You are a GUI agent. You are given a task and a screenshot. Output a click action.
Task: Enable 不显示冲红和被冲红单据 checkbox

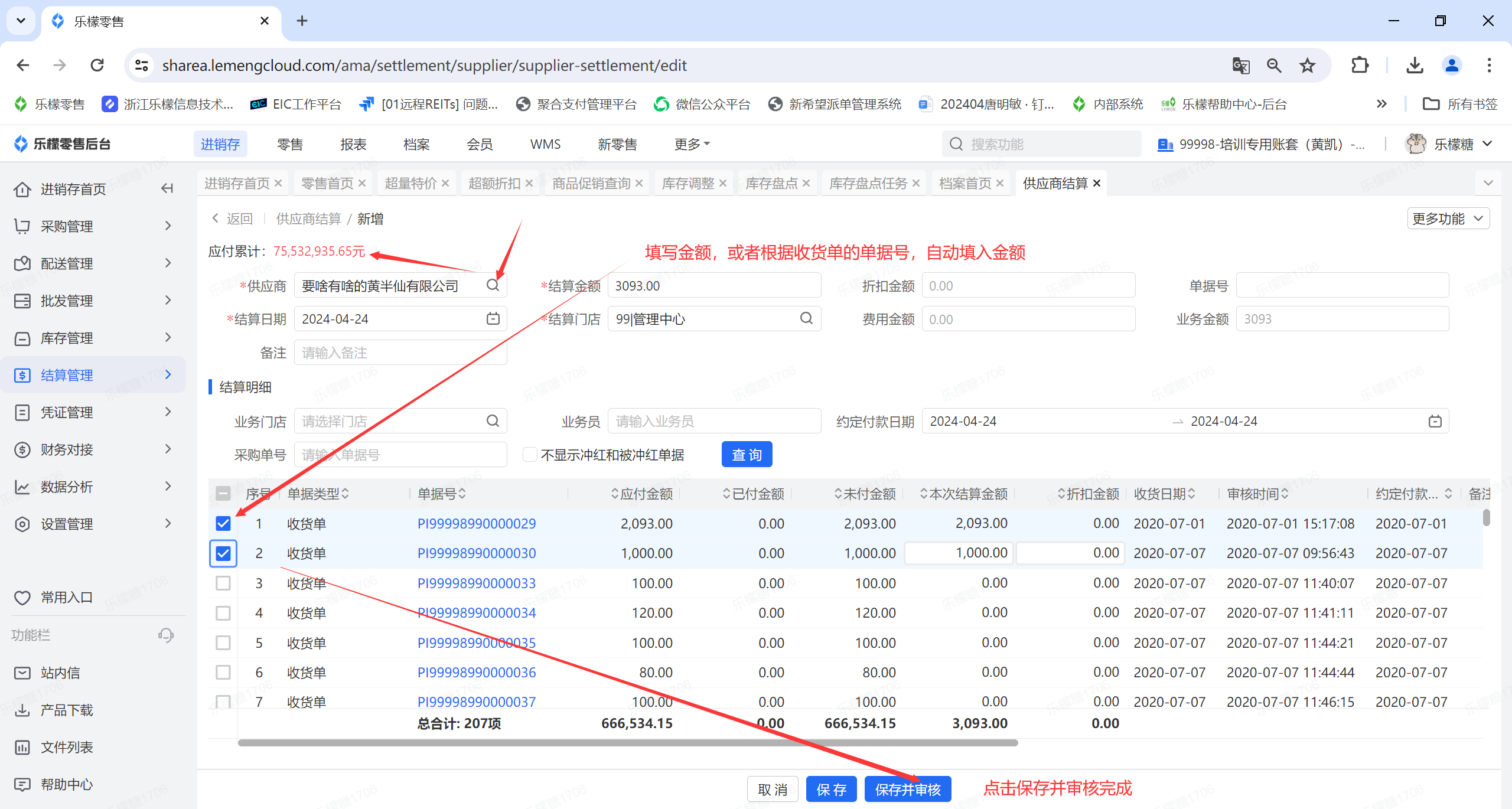coord(530,454)
